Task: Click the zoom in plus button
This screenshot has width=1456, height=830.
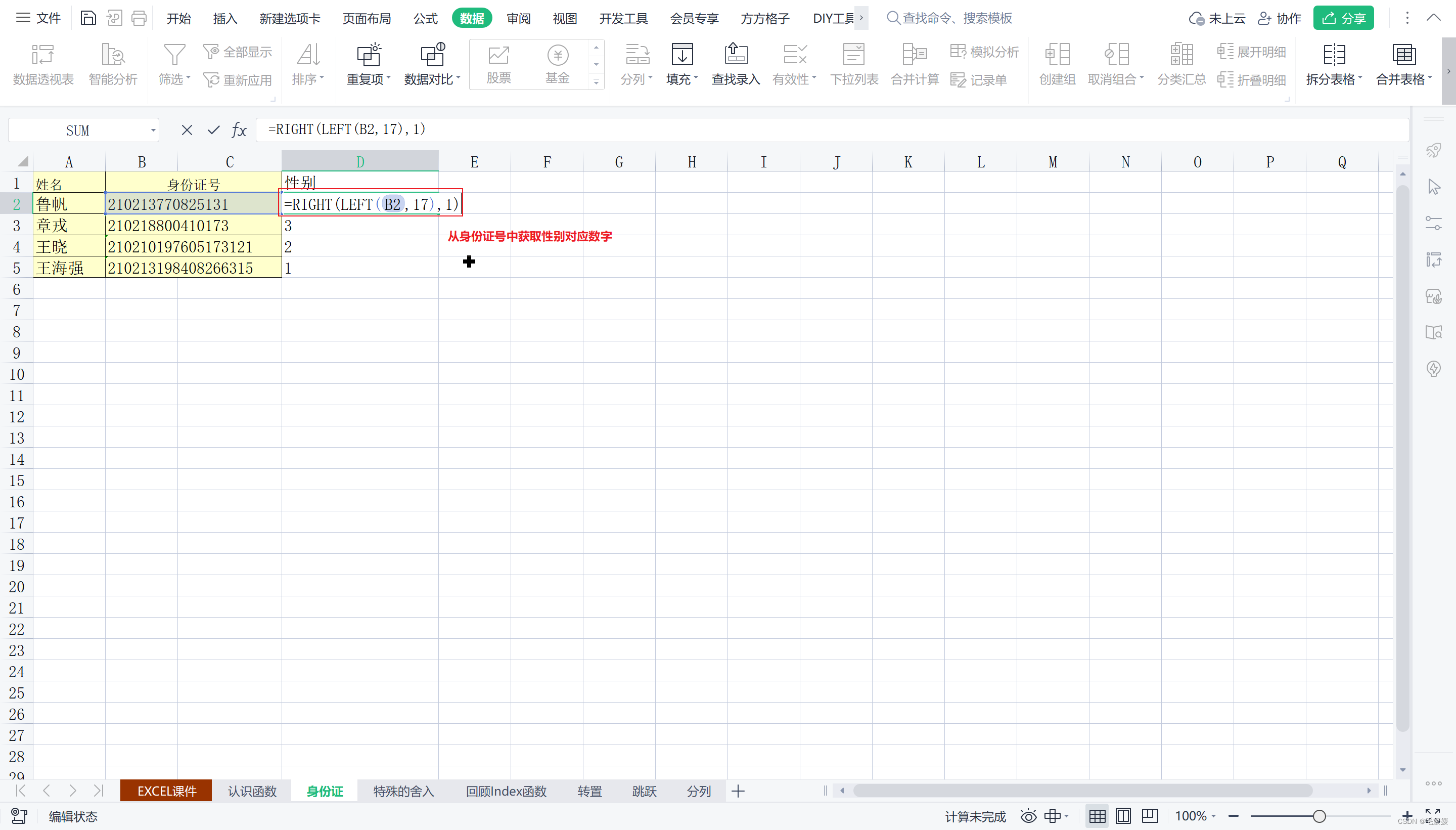Action: click(x=1407, y=816)
